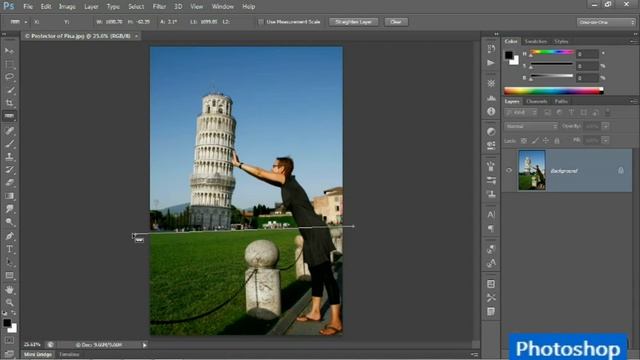Hide the Background layer eye icon

tap(509, 171)
